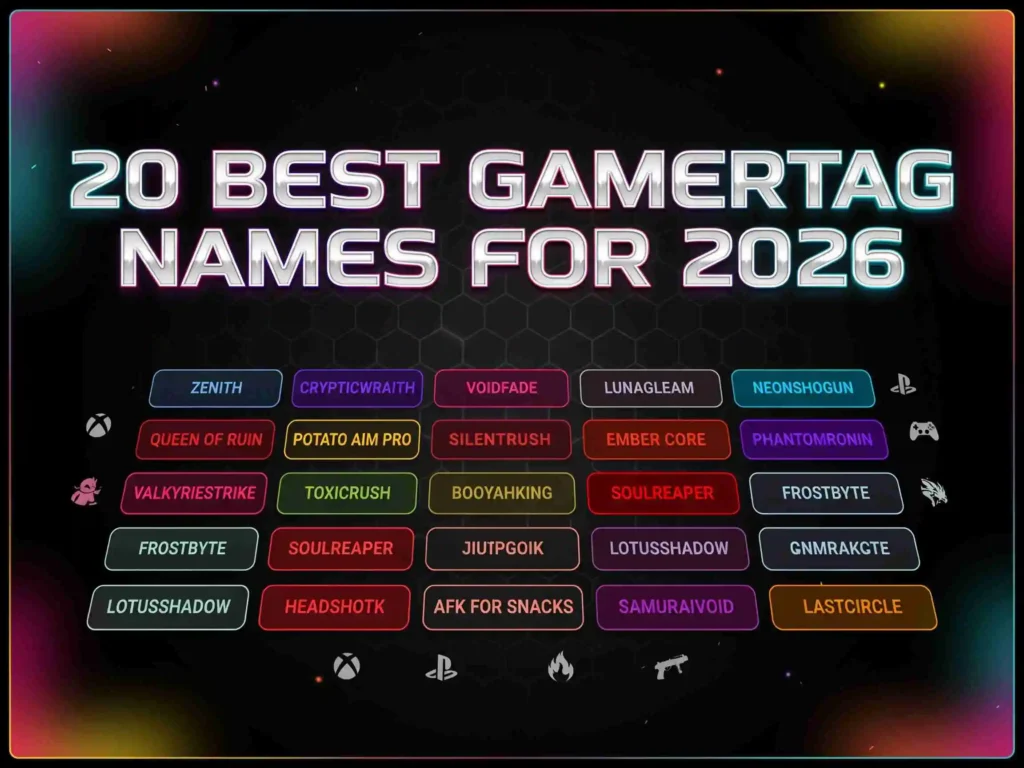Click the HEADSHOTK tag

(334, 607)
